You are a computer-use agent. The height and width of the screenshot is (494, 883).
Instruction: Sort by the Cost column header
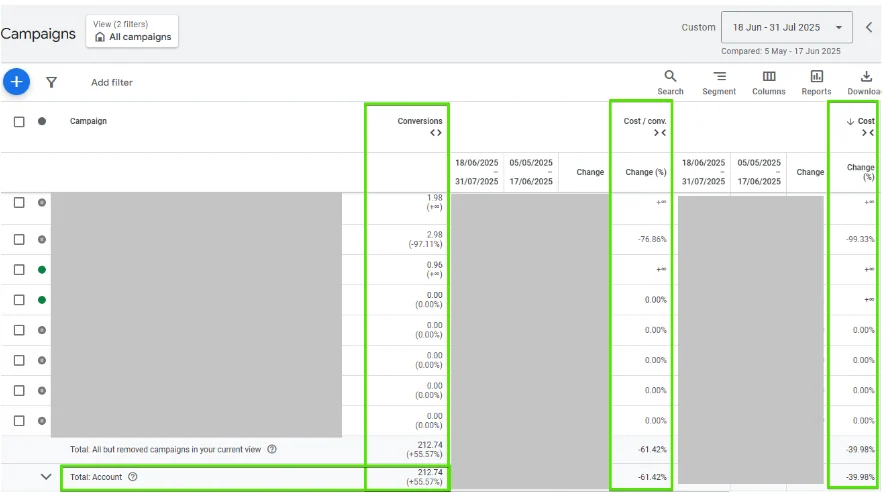click(x=866, y=121)
